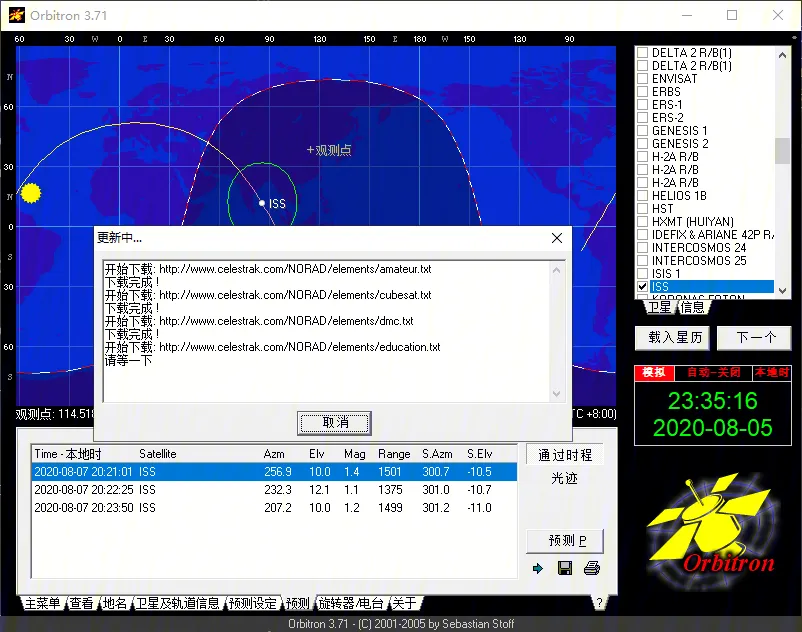Click the ISS satellite marker on map

[262, 203]
